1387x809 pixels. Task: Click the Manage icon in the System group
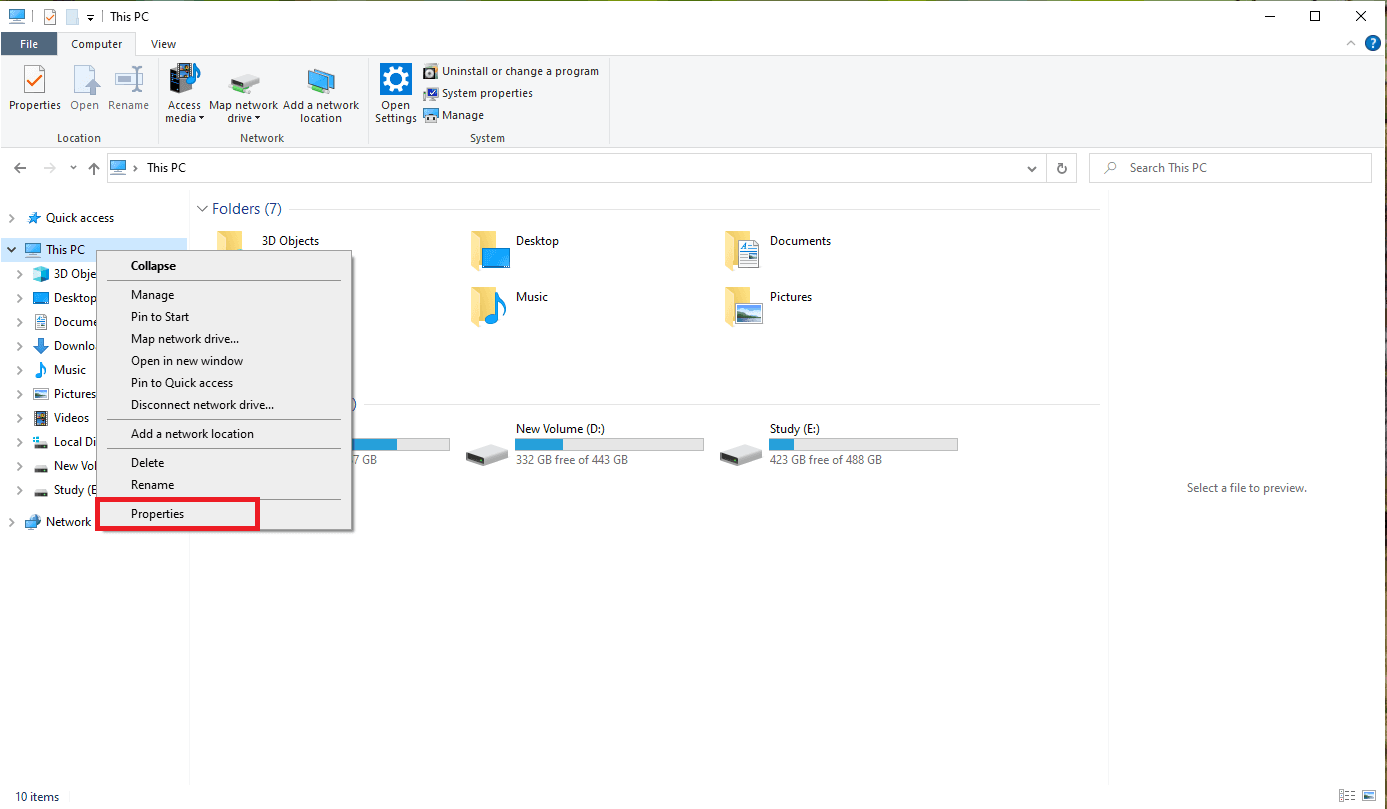click(x=430, y=115)
